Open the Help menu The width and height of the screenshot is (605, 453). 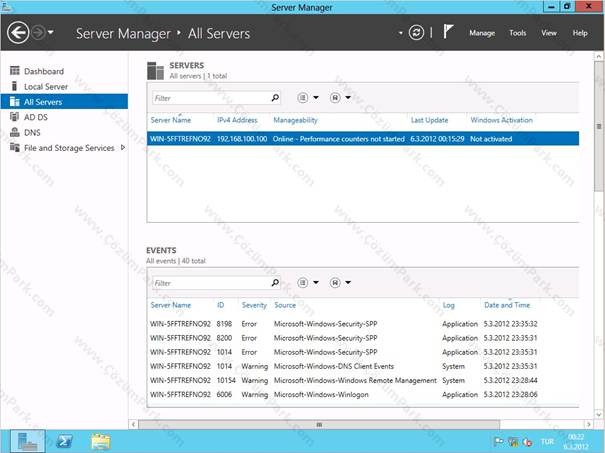(580, 33)
